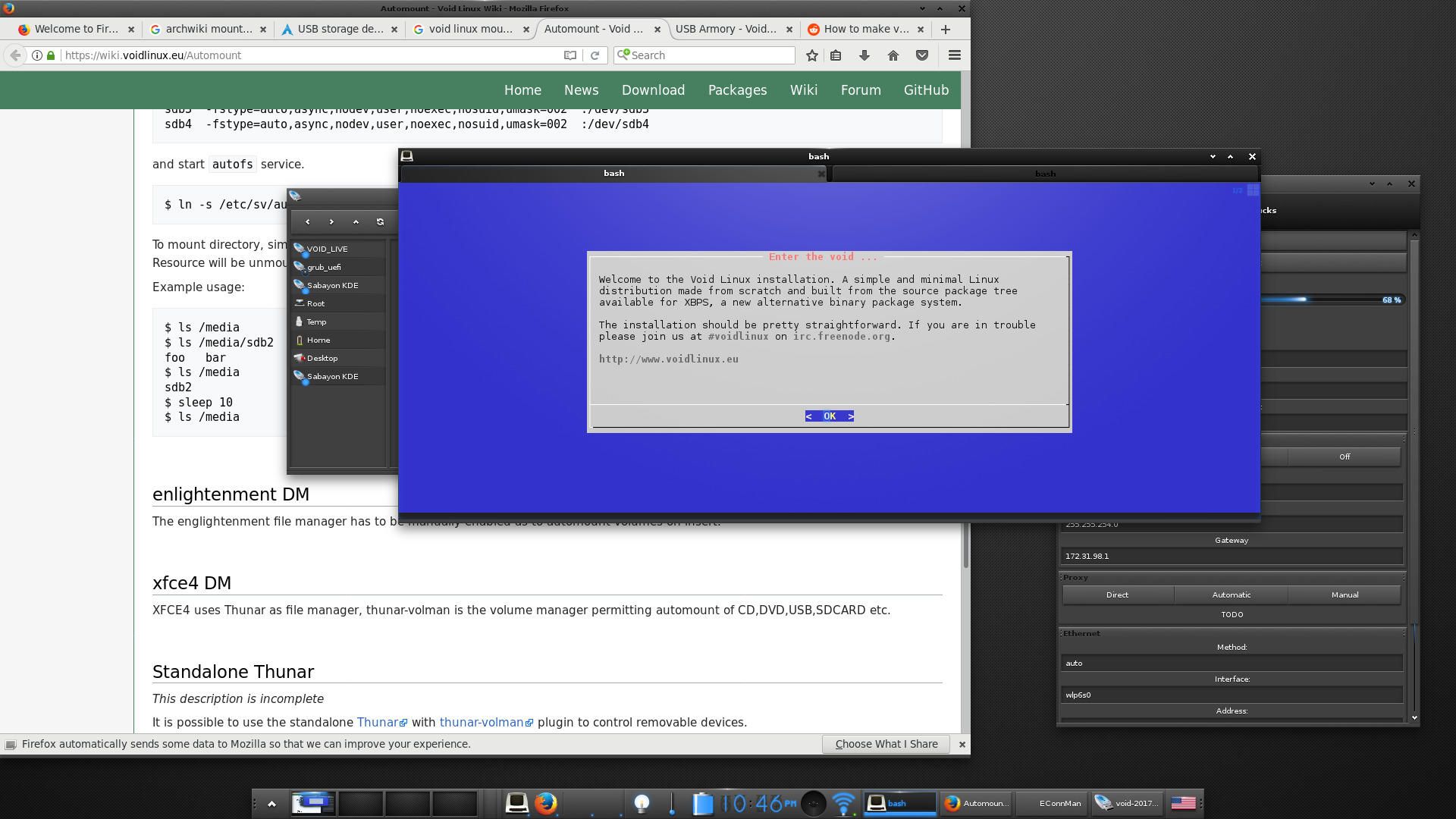The height and width of the screenshot is (819, 1456).
Task: Open the keyboard layout US flag gadget
Action: pos(1183,802)
